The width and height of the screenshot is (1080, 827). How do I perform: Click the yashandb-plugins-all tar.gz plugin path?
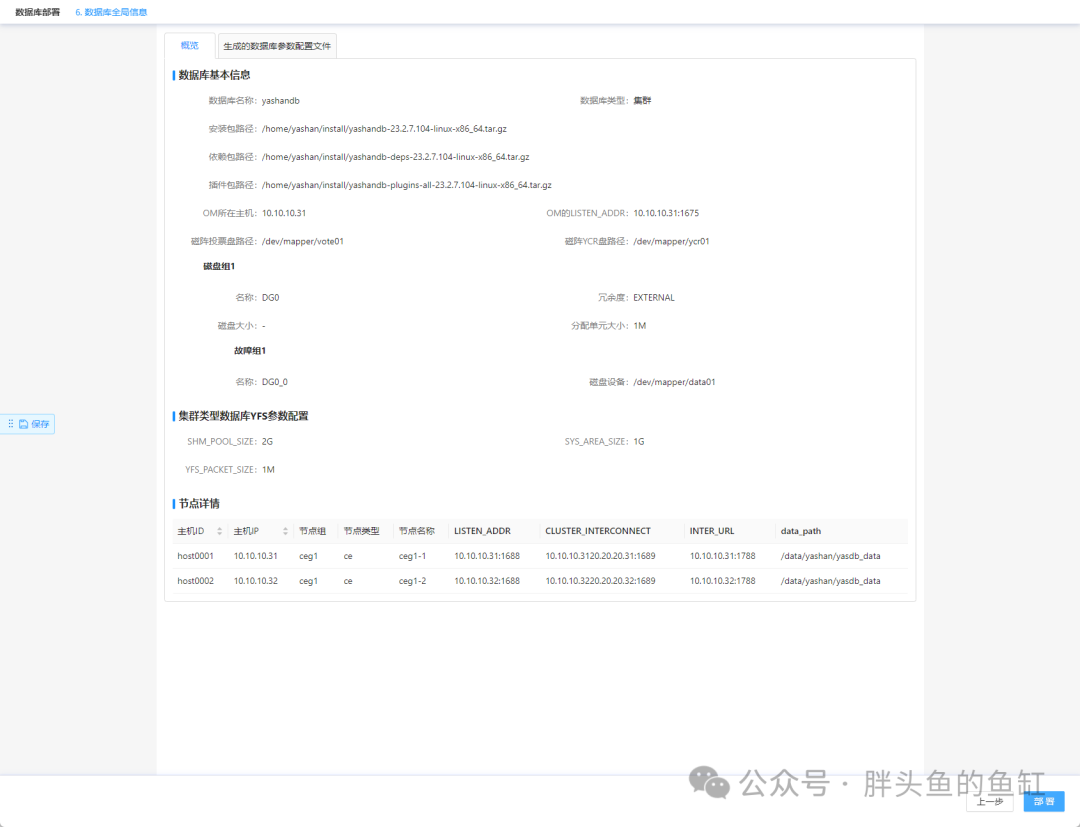(406, 185)
